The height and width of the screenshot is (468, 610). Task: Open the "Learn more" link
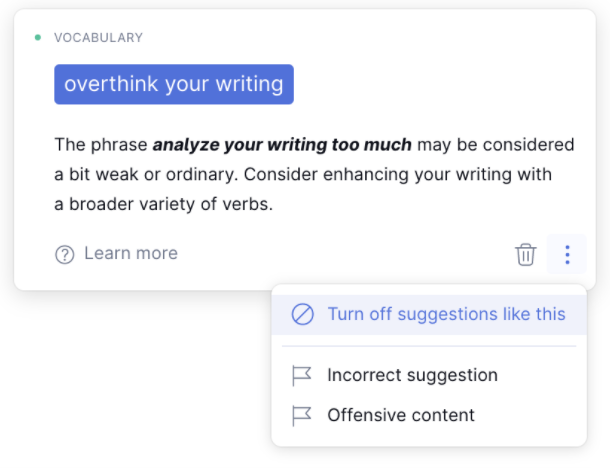pos(130,254)
